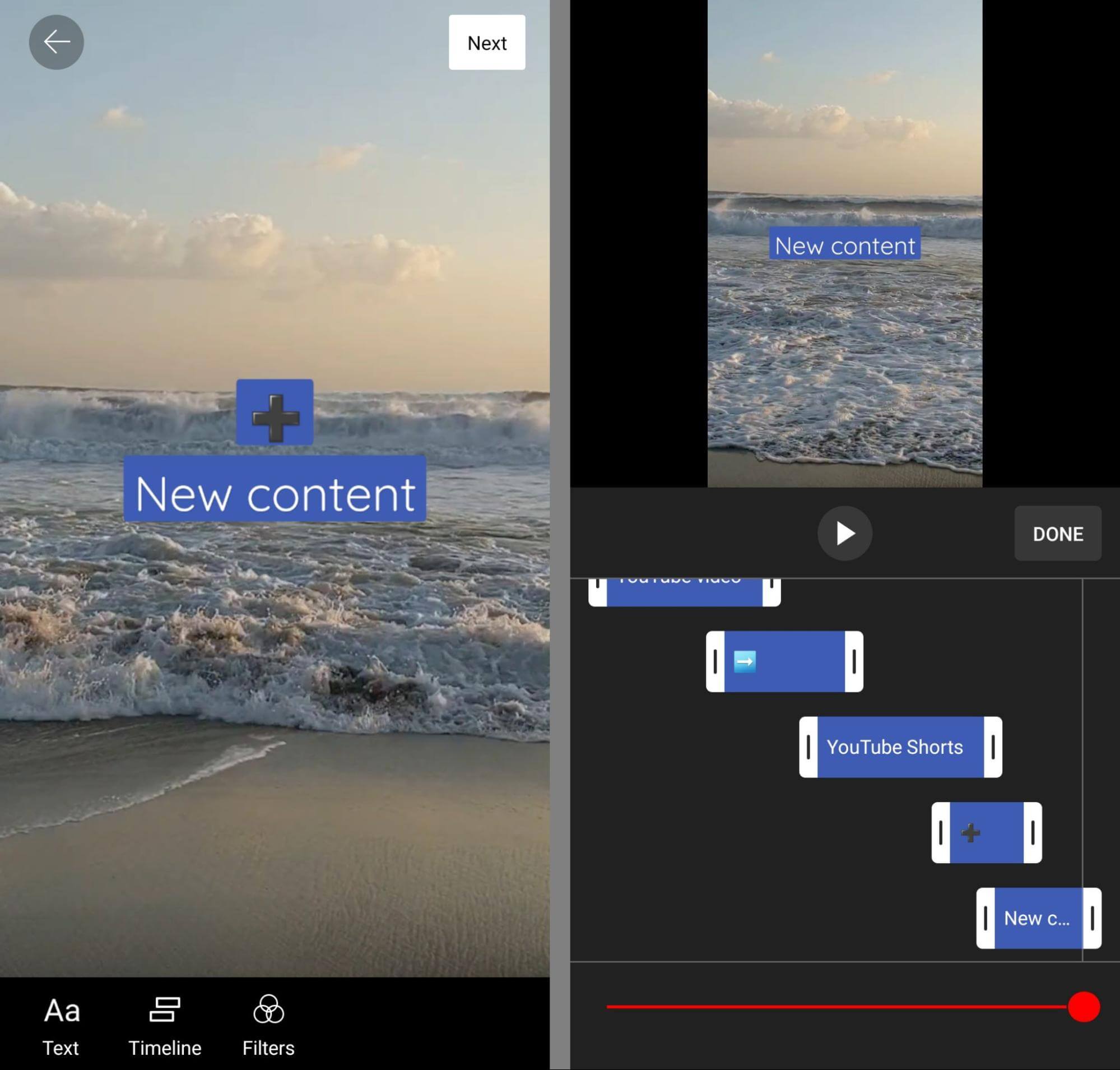
Task: Click the plus icon on timeline clip
Action: (x=971, y=832)
